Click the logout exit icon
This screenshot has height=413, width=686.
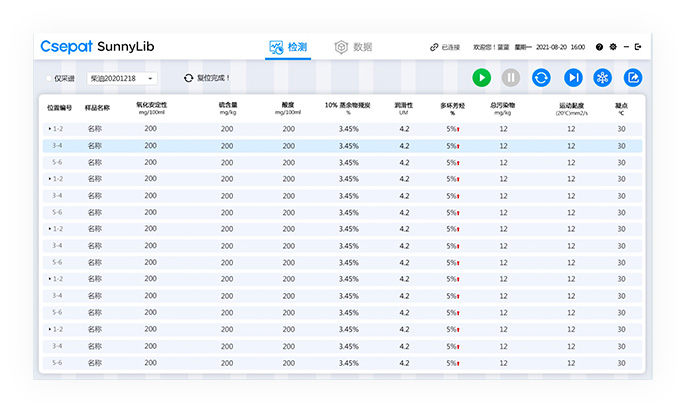[x=638, y=47]
